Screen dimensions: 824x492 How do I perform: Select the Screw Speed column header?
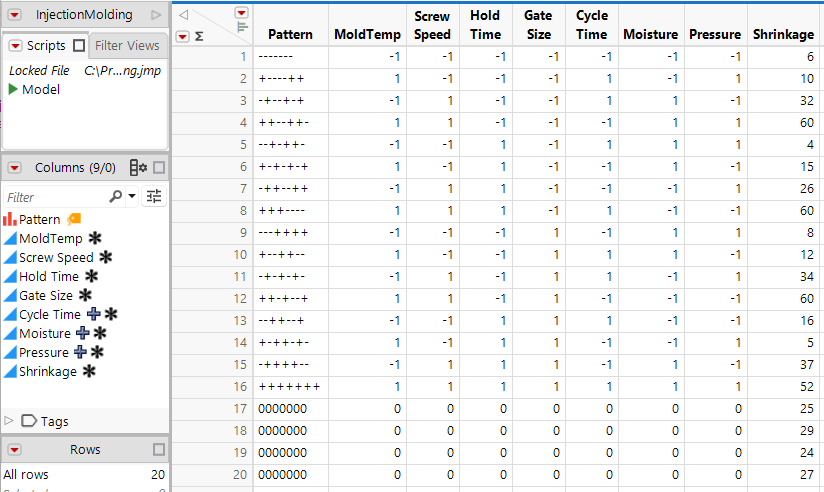coord(432,25)
